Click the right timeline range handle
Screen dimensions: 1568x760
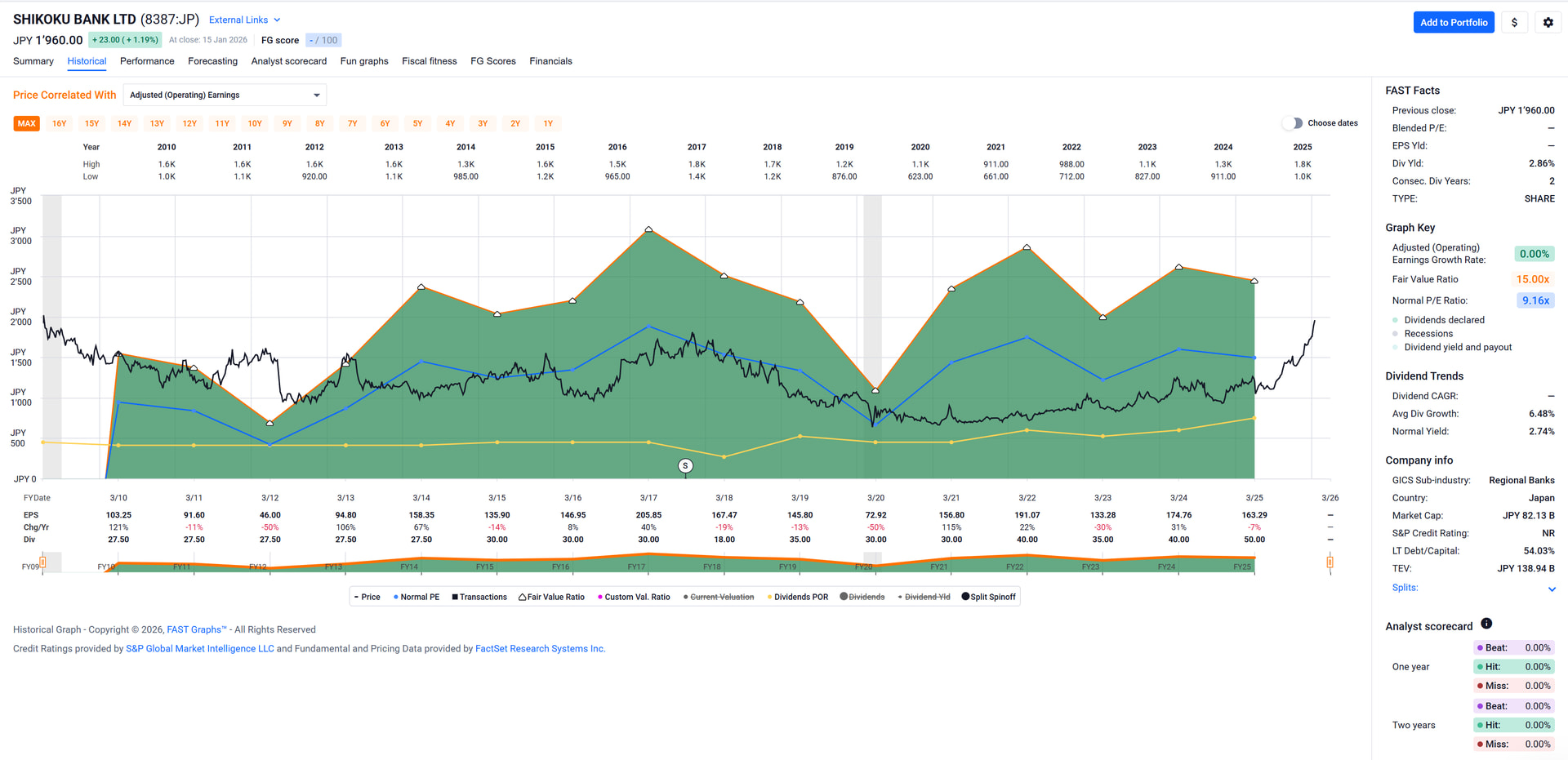coord(1330,562)
